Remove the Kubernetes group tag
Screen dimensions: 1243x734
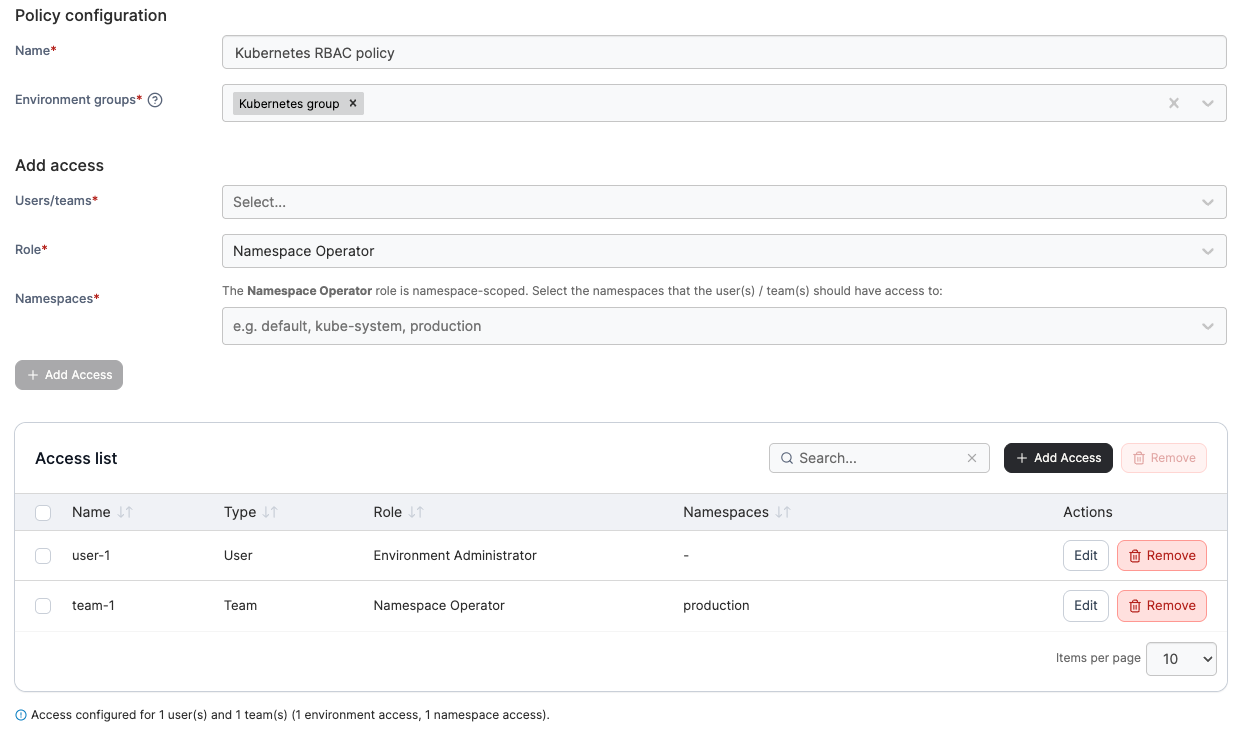pyautogui.click(x=353, y=103)
